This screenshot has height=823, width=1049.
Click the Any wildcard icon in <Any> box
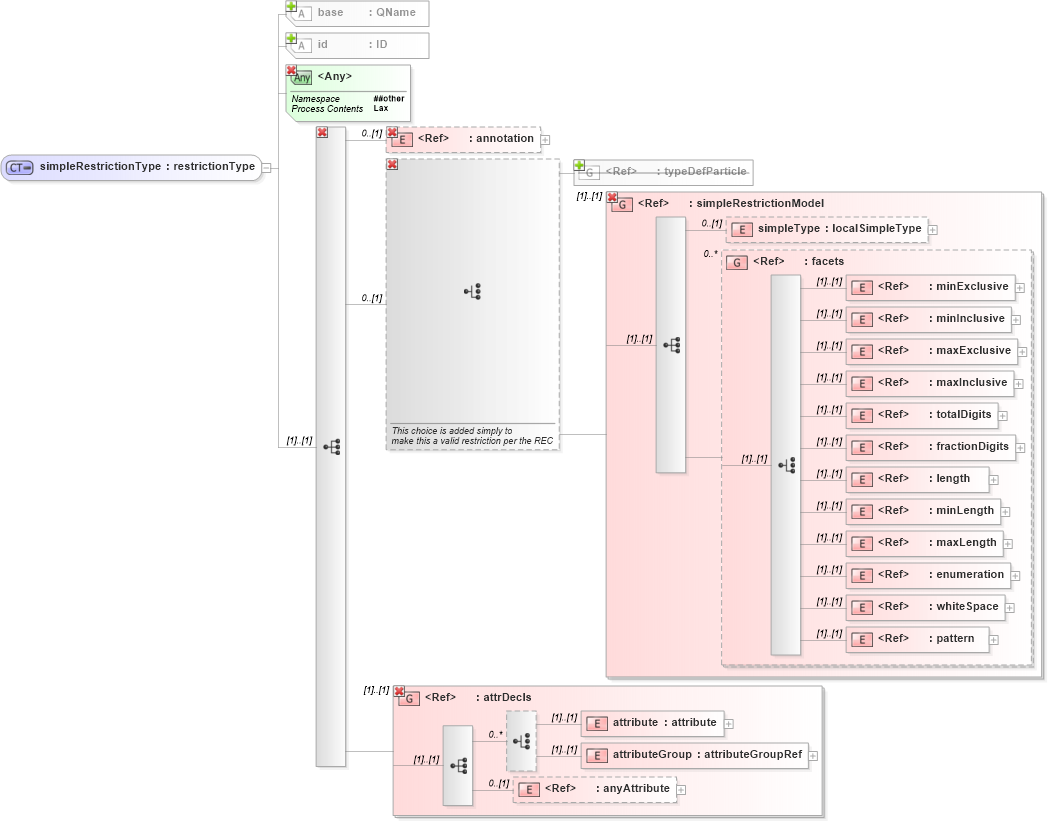[x=300, y=77]
